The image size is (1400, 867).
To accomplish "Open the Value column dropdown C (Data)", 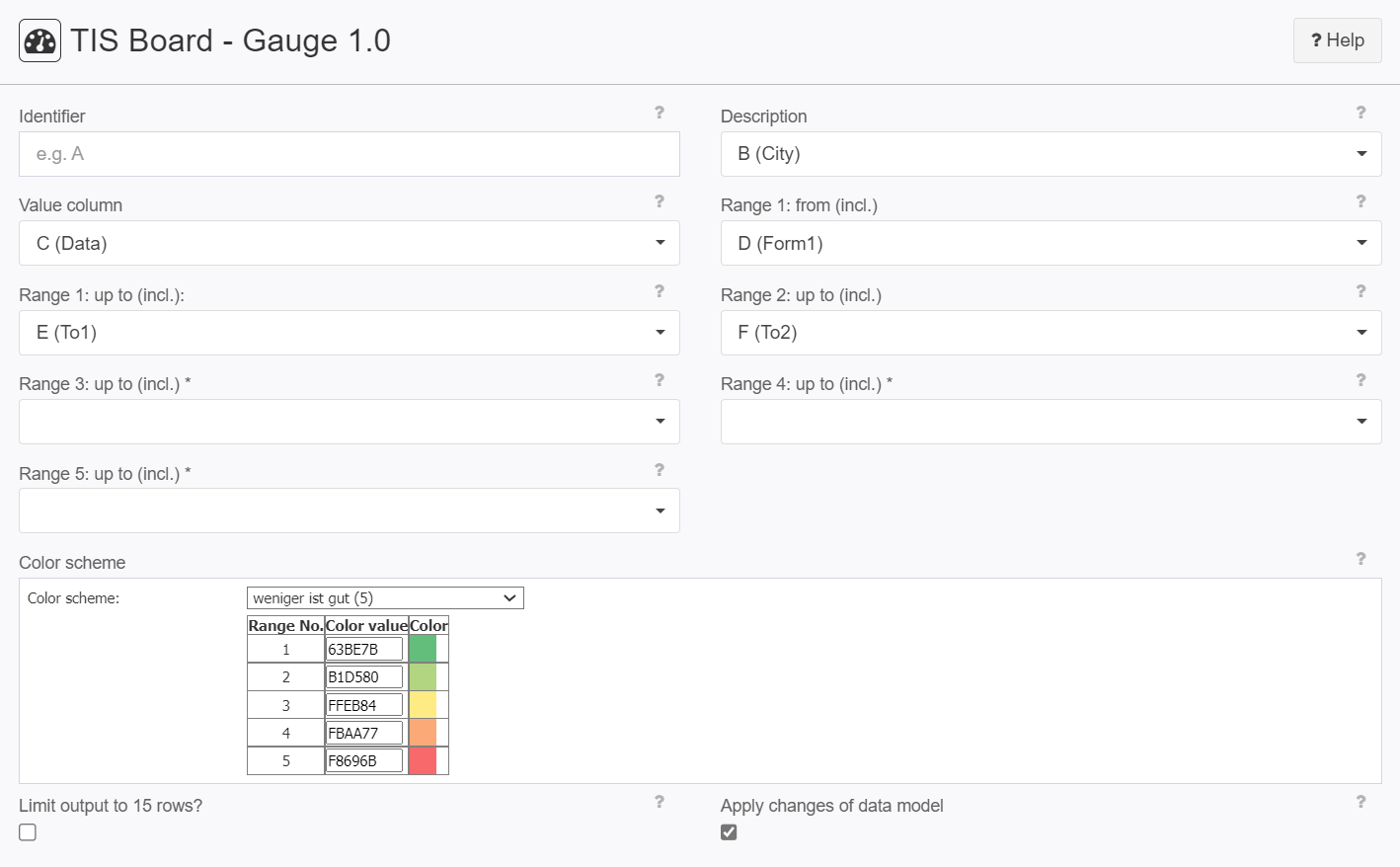I will pyautogui.click(x=350, y=243).
